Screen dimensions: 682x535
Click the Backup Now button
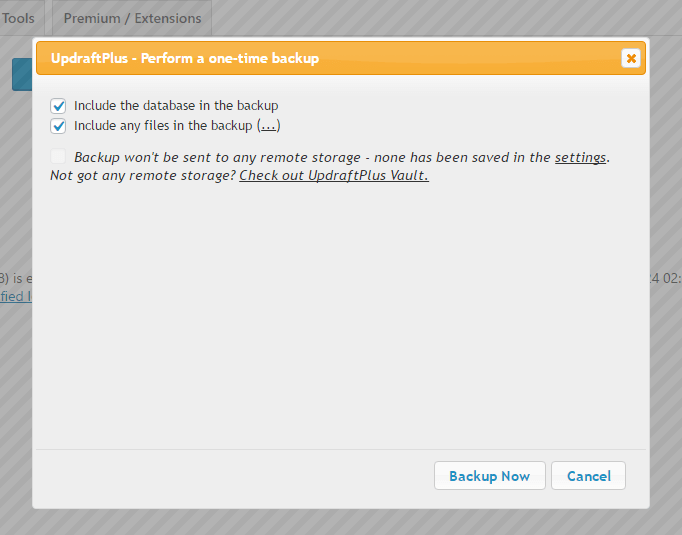tap(489, 476)
